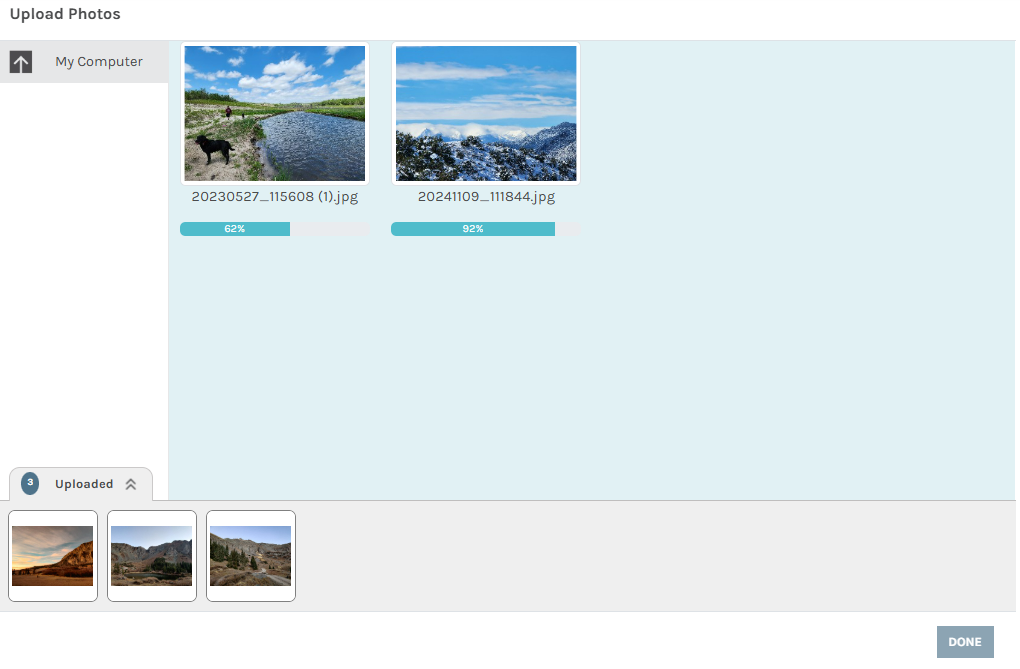The width and height of the screenshot is (1020, 669).
Task: Select the snowy mountain photo thumbnail
Action: 486,113
